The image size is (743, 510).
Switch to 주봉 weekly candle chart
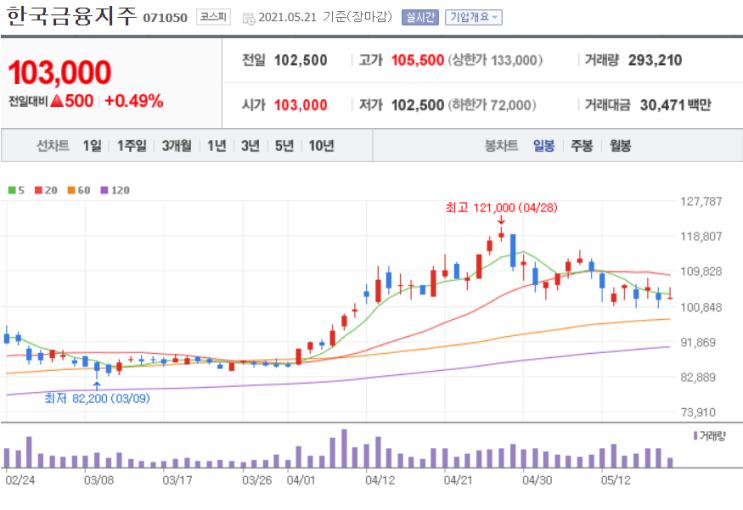[582, 146]
